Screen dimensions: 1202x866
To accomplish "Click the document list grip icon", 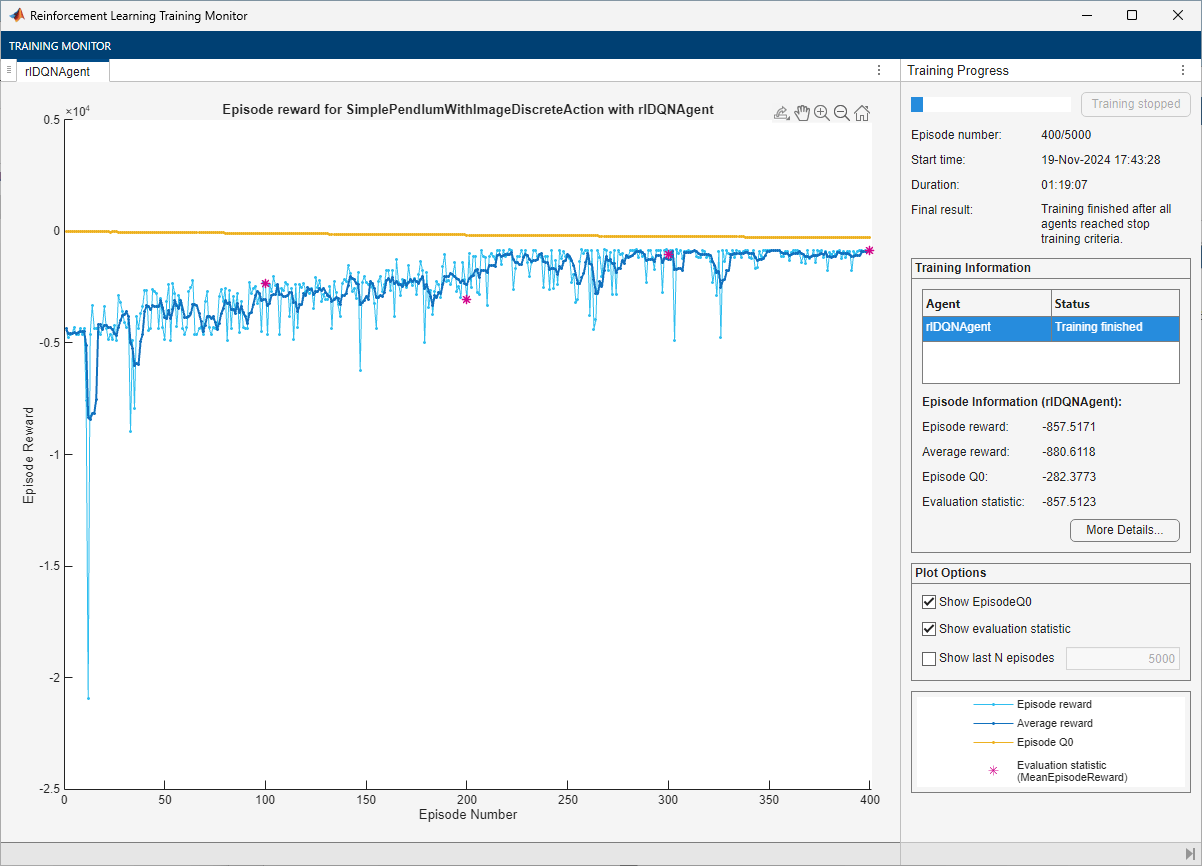I will 8,70.
